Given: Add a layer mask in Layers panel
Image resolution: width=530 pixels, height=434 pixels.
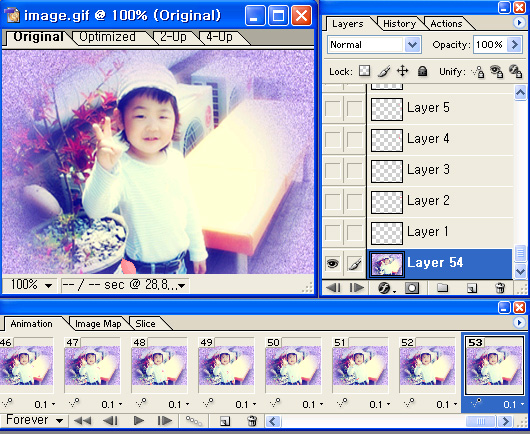Looking at the screenshot, I should (x=412, y=288).
